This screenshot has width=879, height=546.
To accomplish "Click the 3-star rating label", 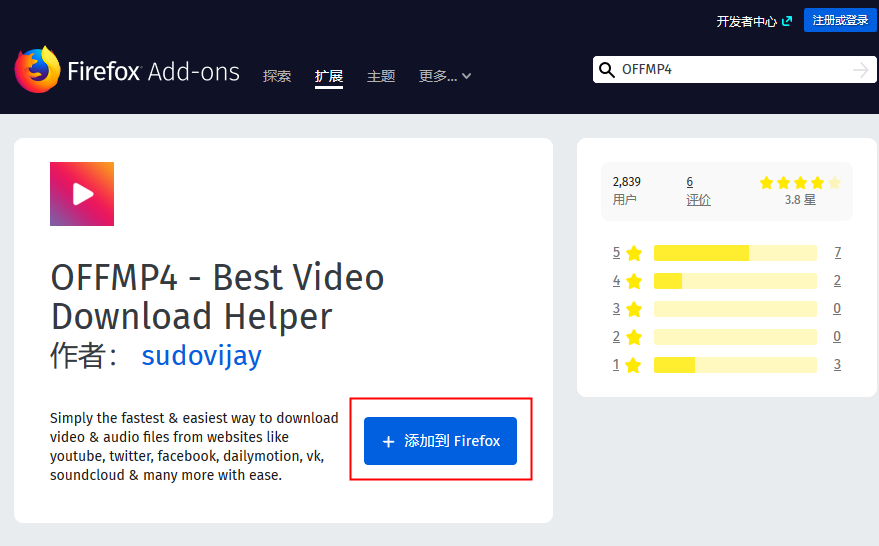I will [x=627, y=309].
